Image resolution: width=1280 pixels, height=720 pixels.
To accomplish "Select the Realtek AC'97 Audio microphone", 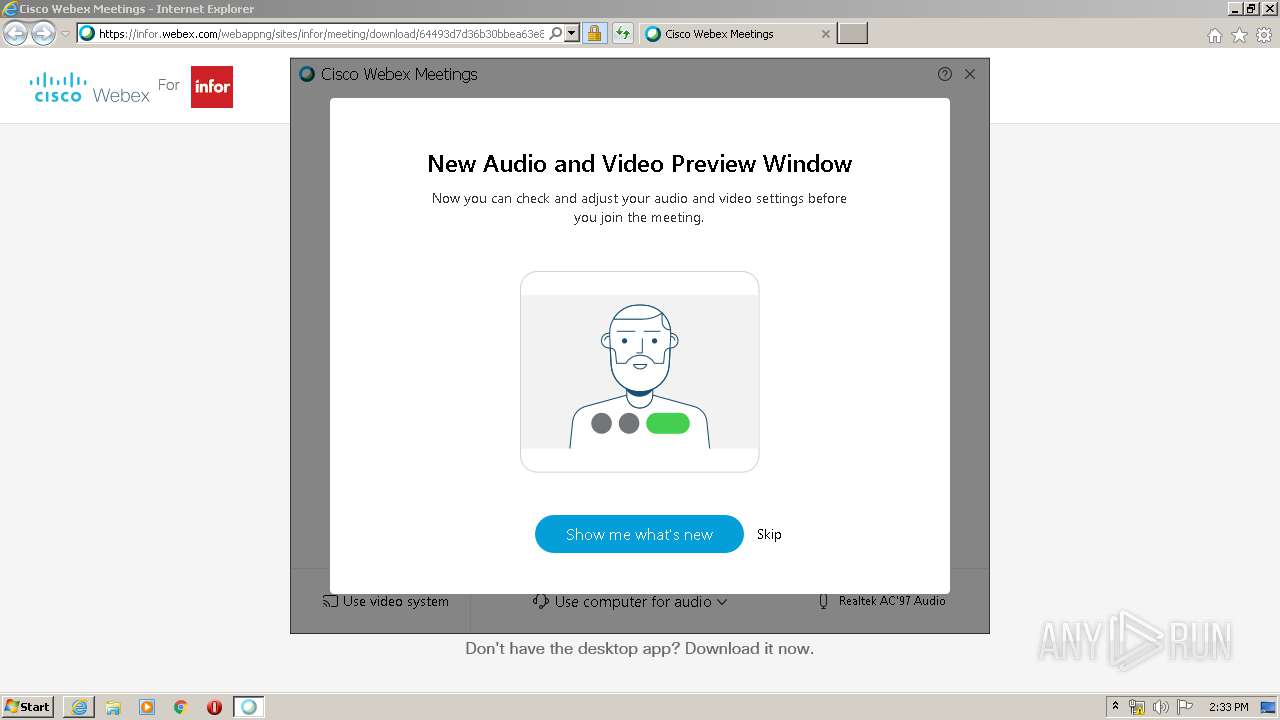I will pos(881,601).
